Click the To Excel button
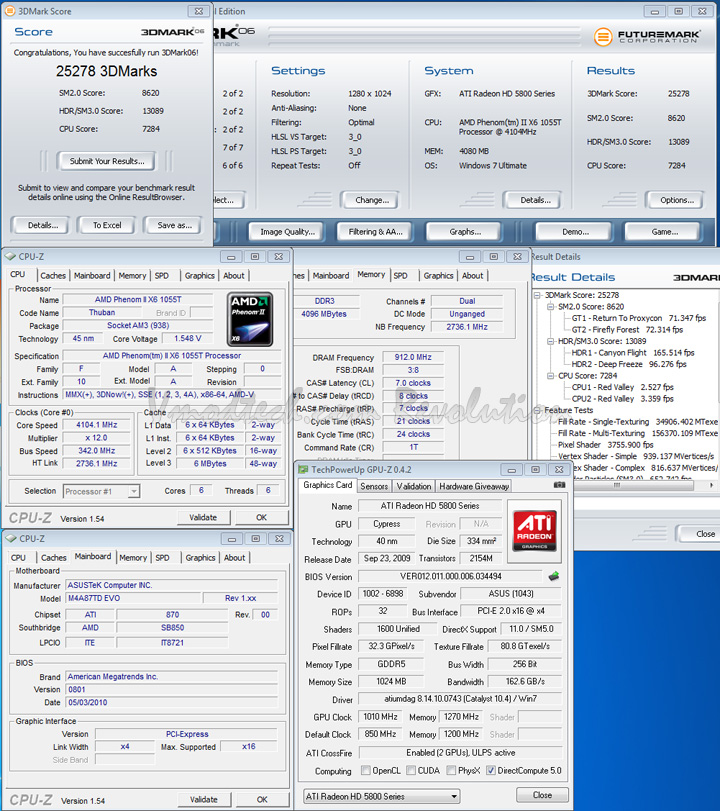This screenshot has height=811, width=720. (x=107, y=225)
